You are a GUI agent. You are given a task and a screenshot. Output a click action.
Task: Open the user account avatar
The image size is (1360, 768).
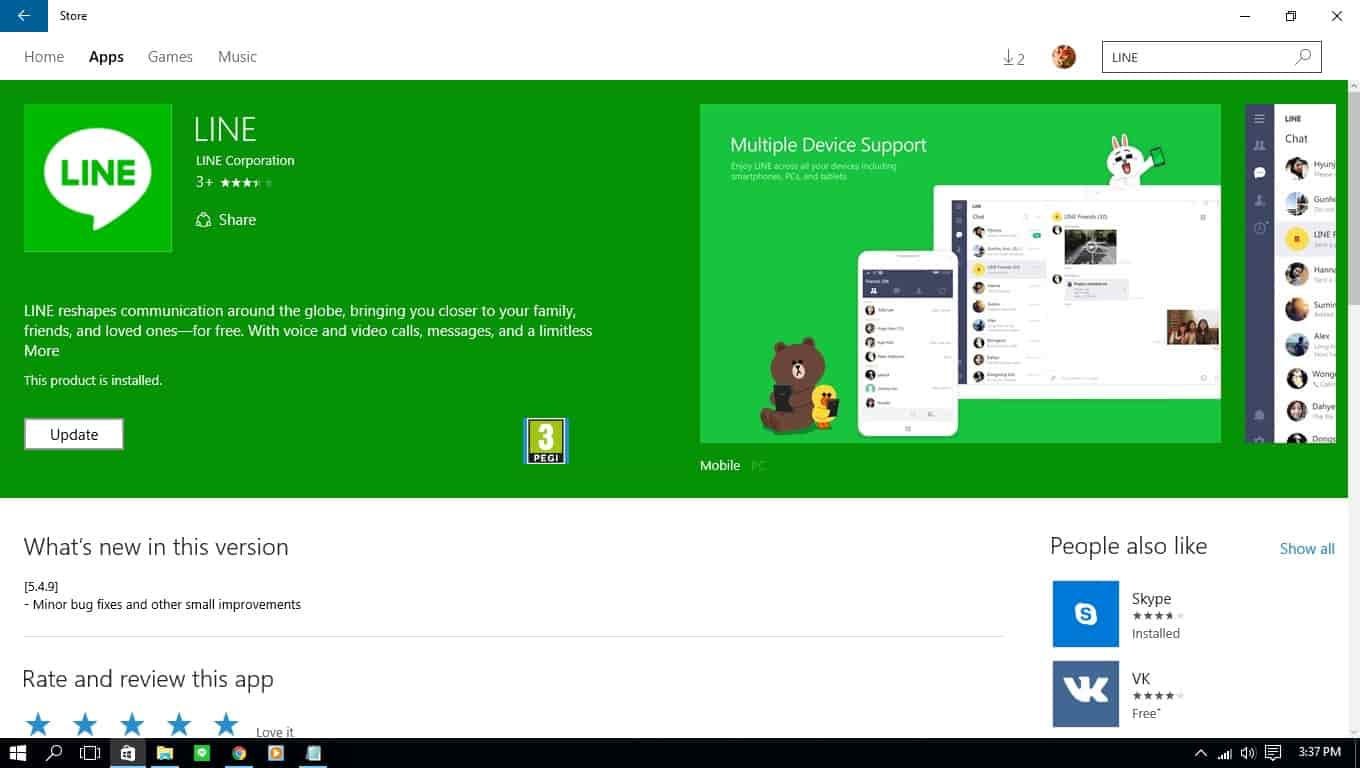click(x=1064, y=57)
